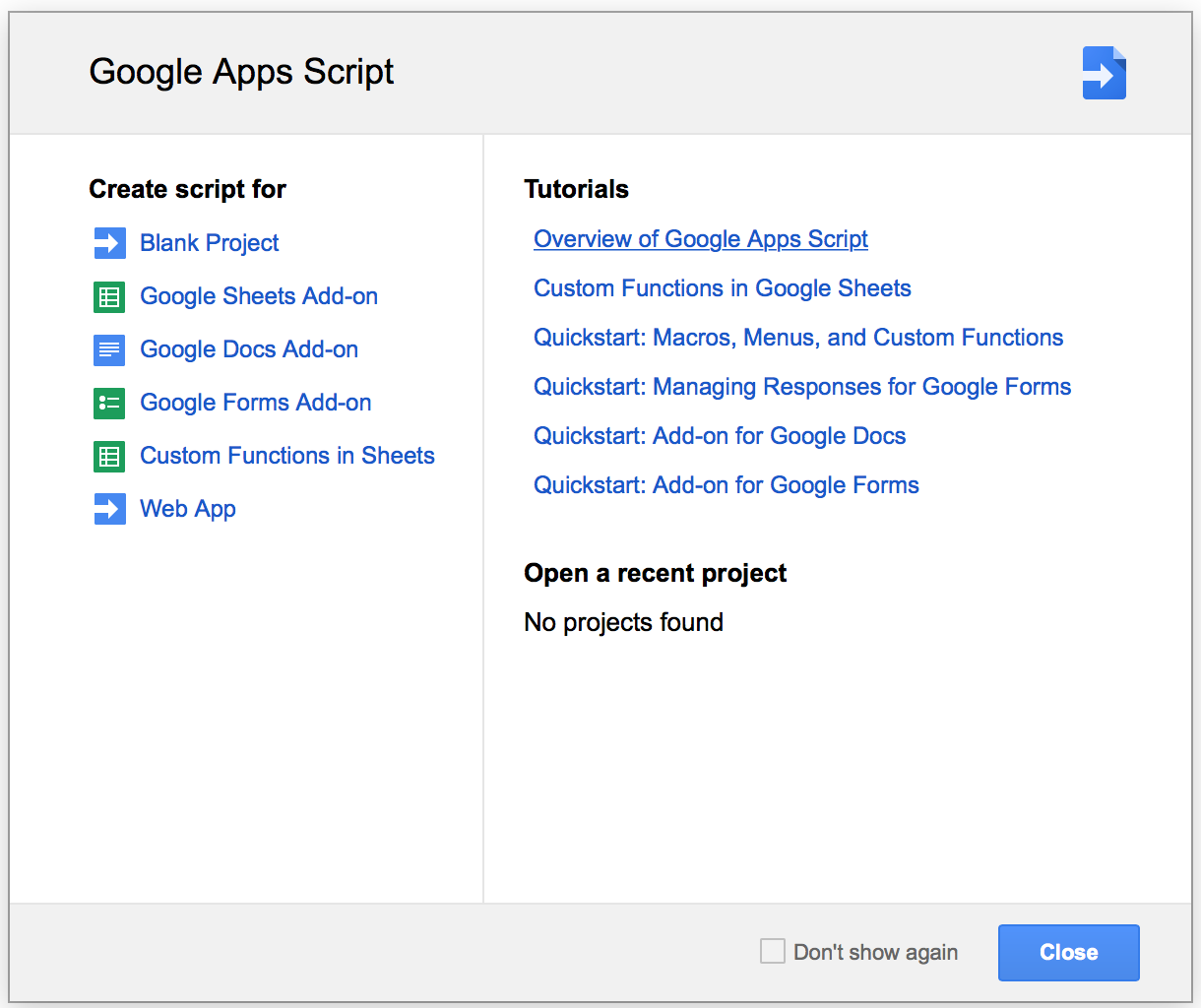
Task: Open Quickstart: Add-on for Google Forms
Action: tap(727, 485)
